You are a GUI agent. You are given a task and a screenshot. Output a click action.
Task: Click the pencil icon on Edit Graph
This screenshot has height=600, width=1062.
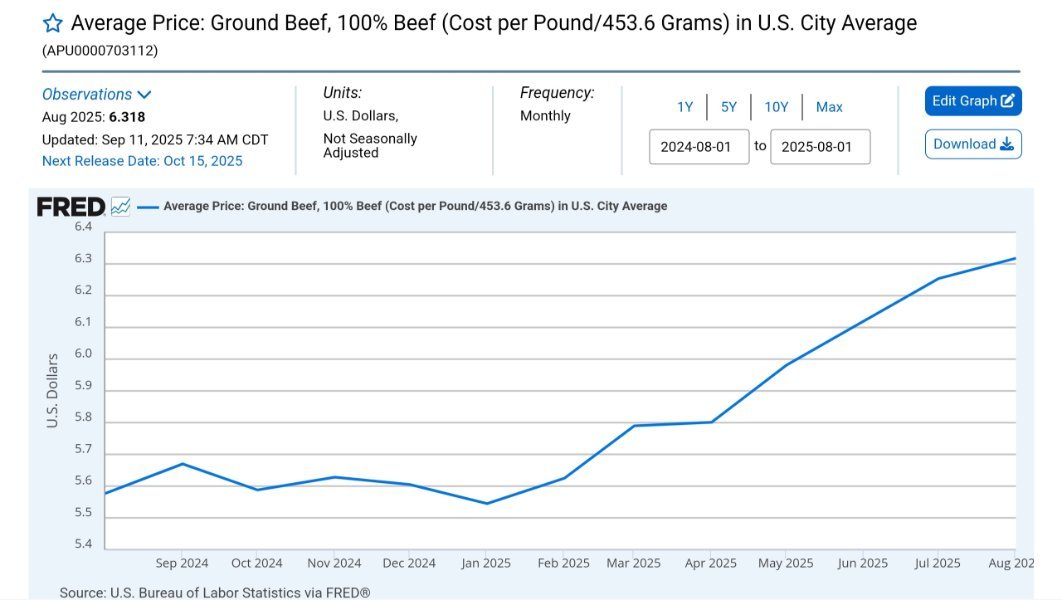pyautogui.click(x=1007, y=101)
